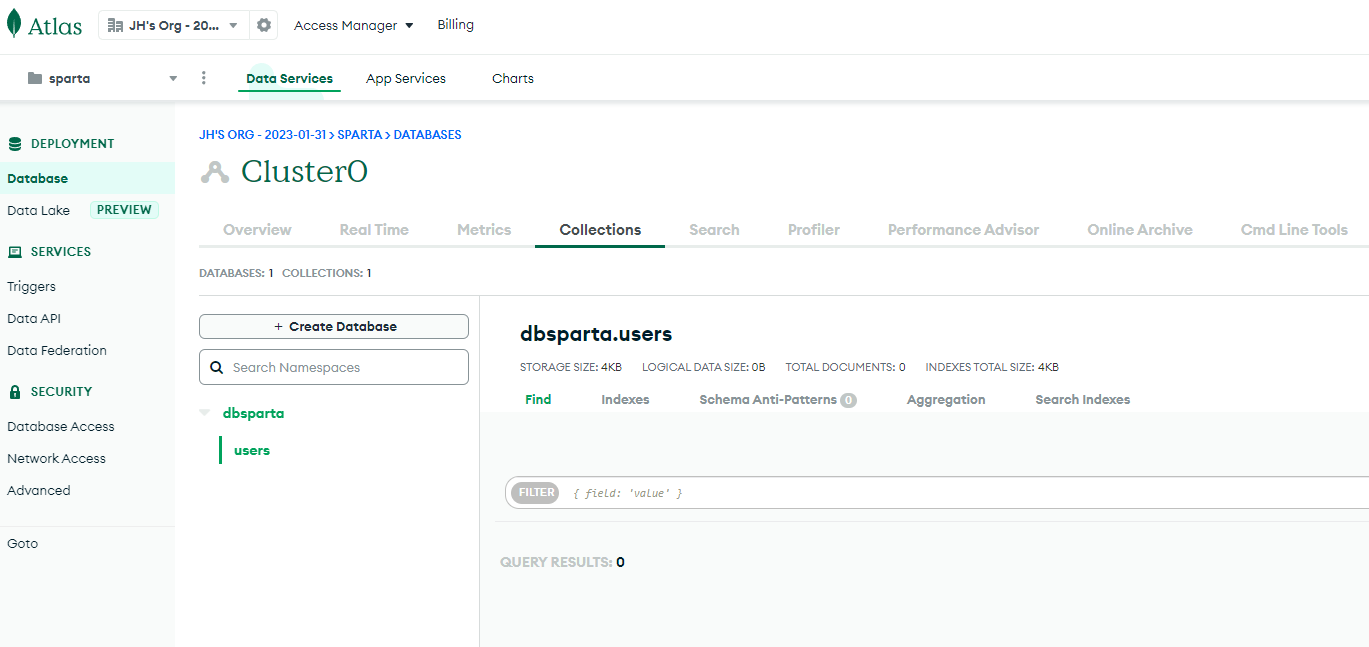Click the LOGICAL DATA SIZE: 0B stat
Screen dimensions: 1369x647
(704, 367)
